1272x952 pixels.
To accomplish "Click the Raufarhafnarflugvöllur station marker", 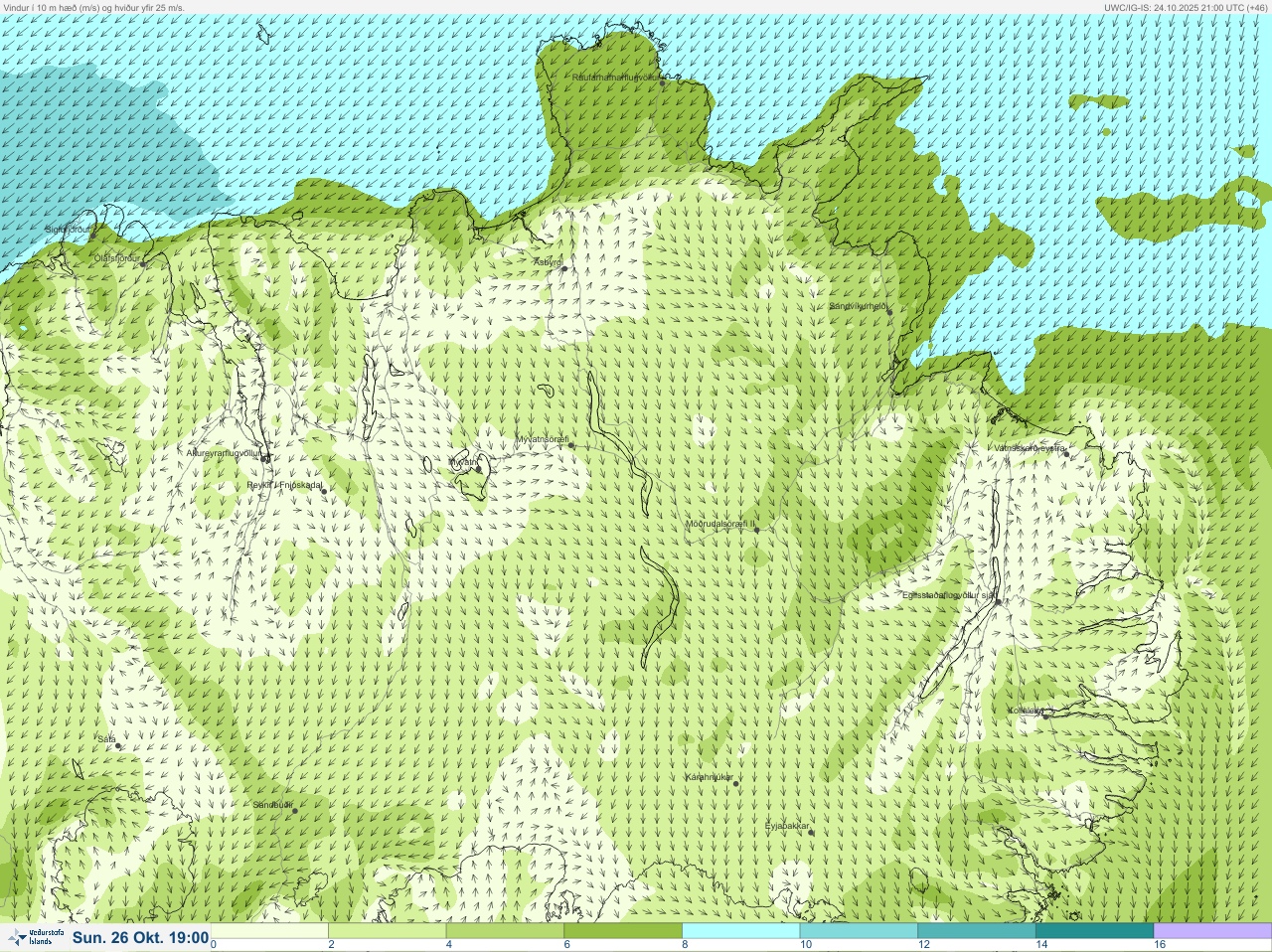I will [663, 83].
